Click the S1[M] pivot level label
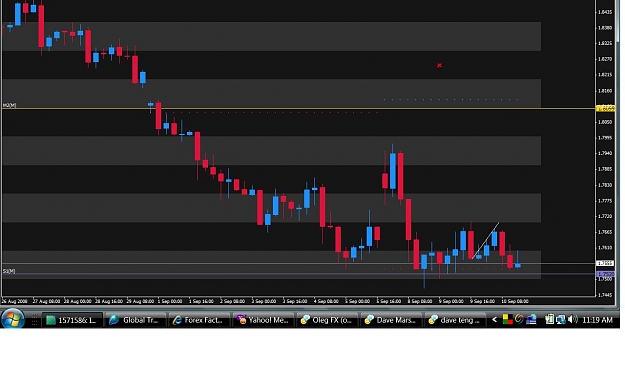 [9, 271]
